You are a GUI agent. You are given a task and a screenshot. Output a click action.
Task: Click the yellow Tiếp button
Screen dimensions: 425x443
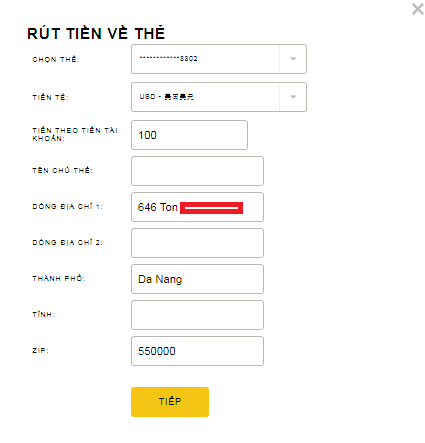pos(170,402)
